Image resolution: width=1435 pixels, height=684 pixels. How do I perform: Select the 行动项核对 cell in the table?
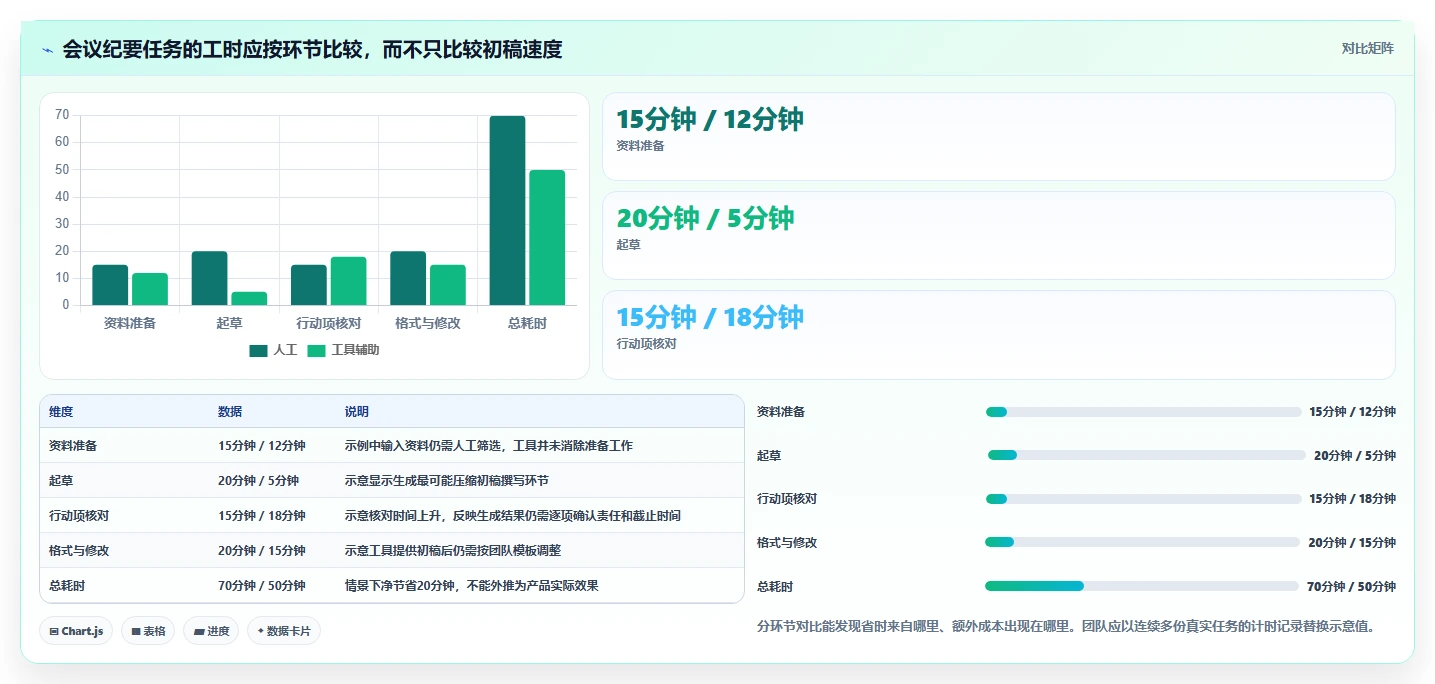pos(79,516)
